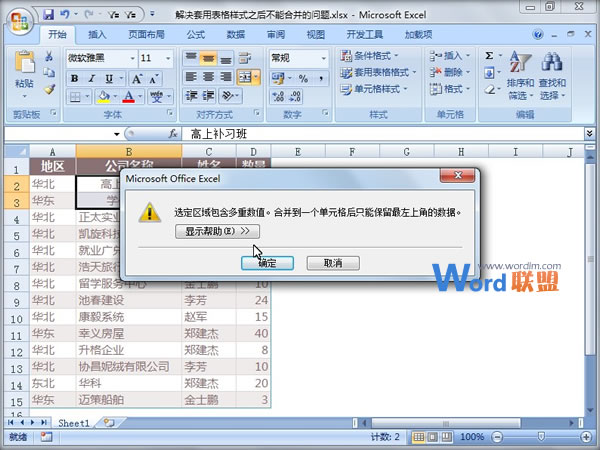Switch to the 页面布局 tab
The image size is (600, 450).
(x=146, y=34)
